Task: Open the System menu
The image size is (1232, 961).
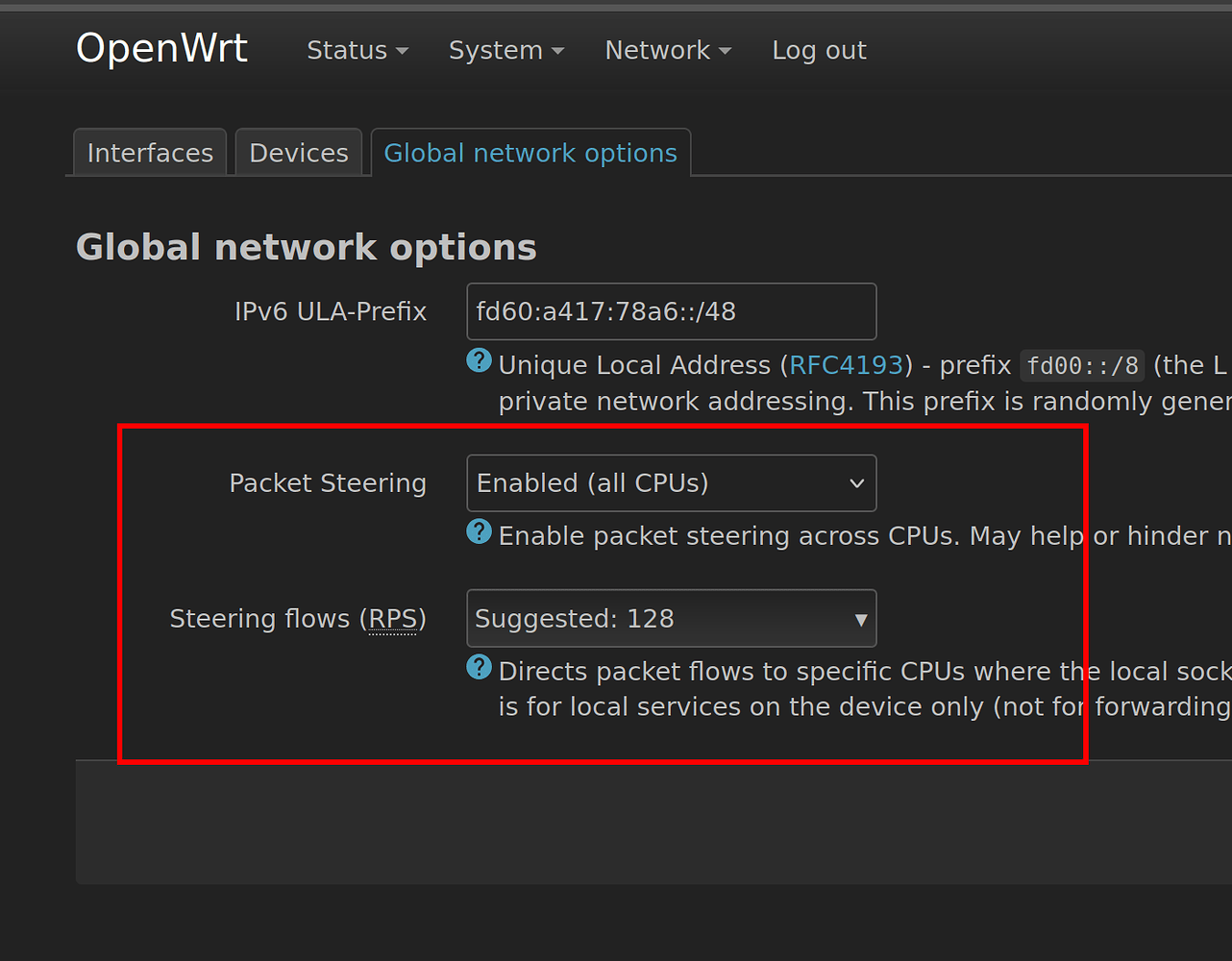Action: [495, 50]
